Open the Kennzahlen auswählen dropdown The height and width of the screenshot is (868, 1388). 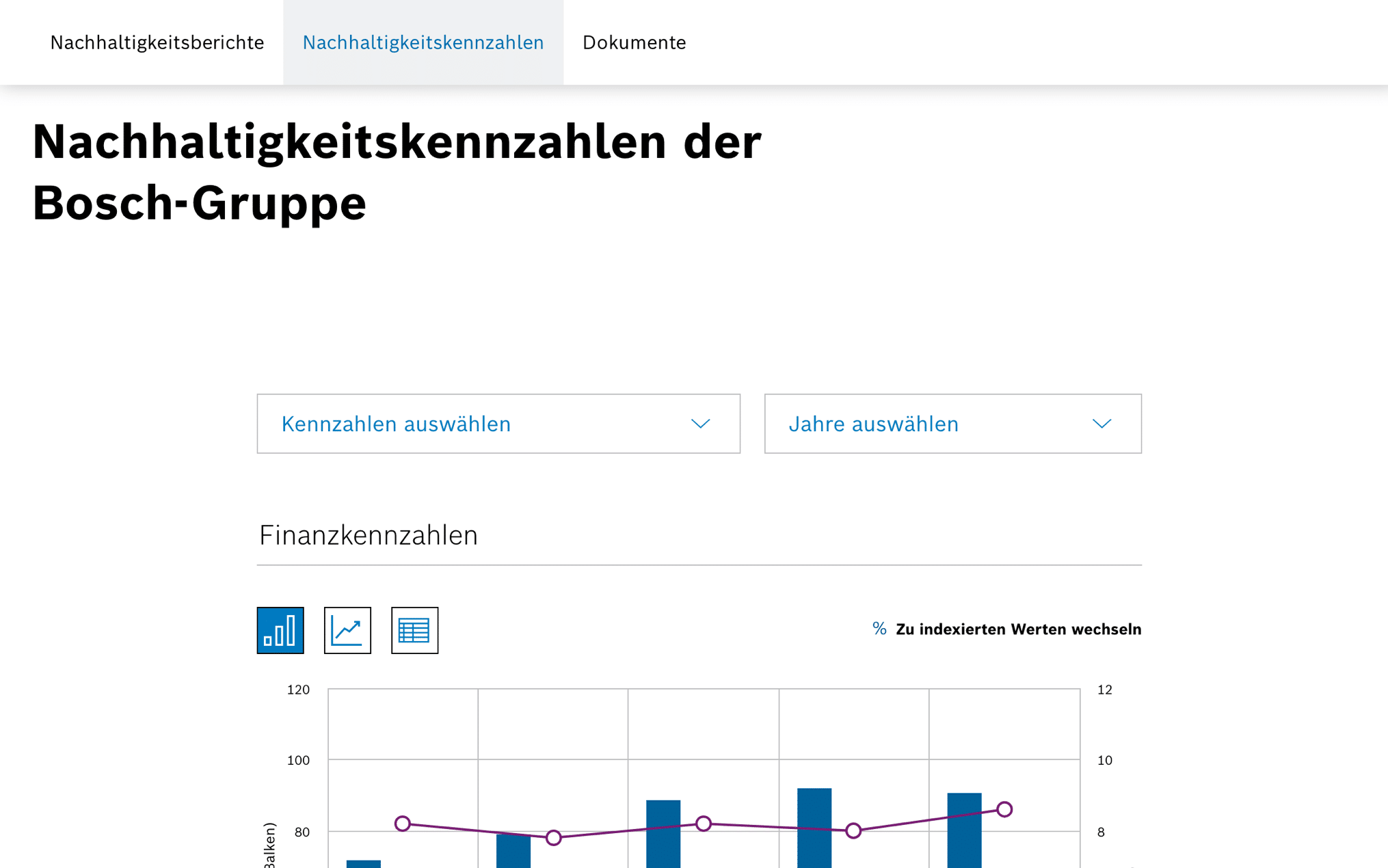[x=498, y=424]
